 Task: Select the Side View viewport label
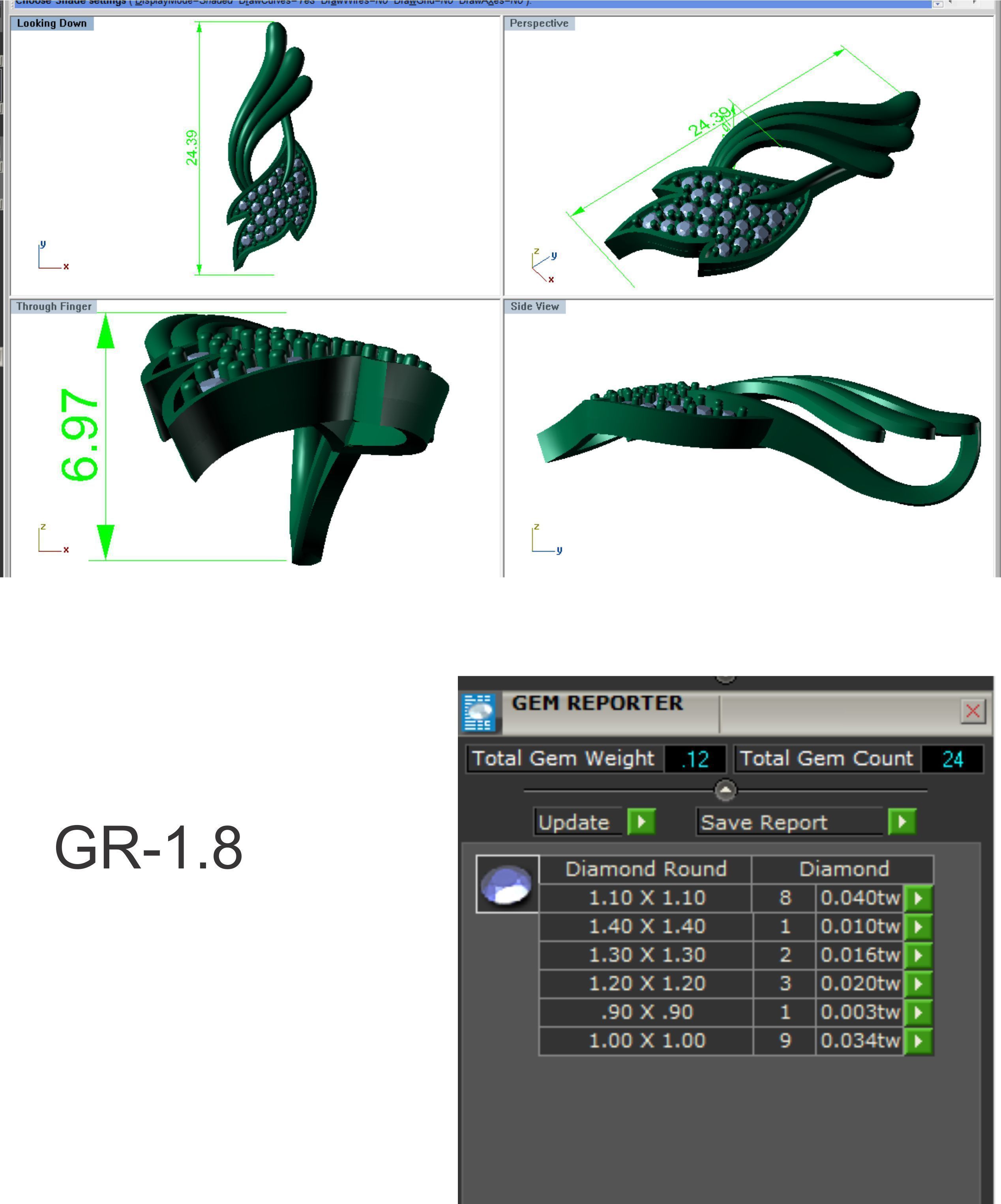coord(535,306)
